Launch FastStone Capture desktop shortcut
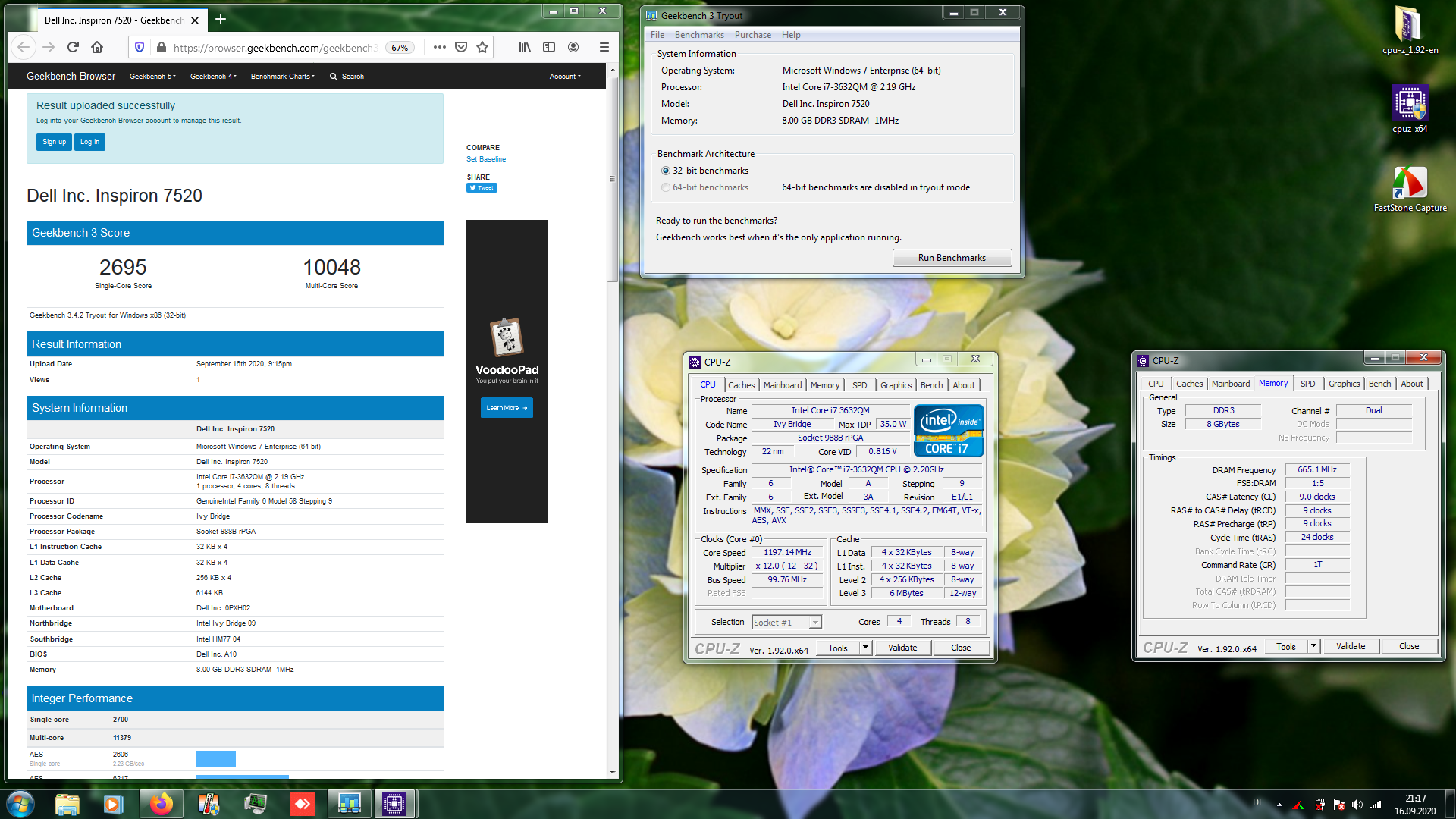Screen dimensions: 1456x819 [x=1410, y=190]
